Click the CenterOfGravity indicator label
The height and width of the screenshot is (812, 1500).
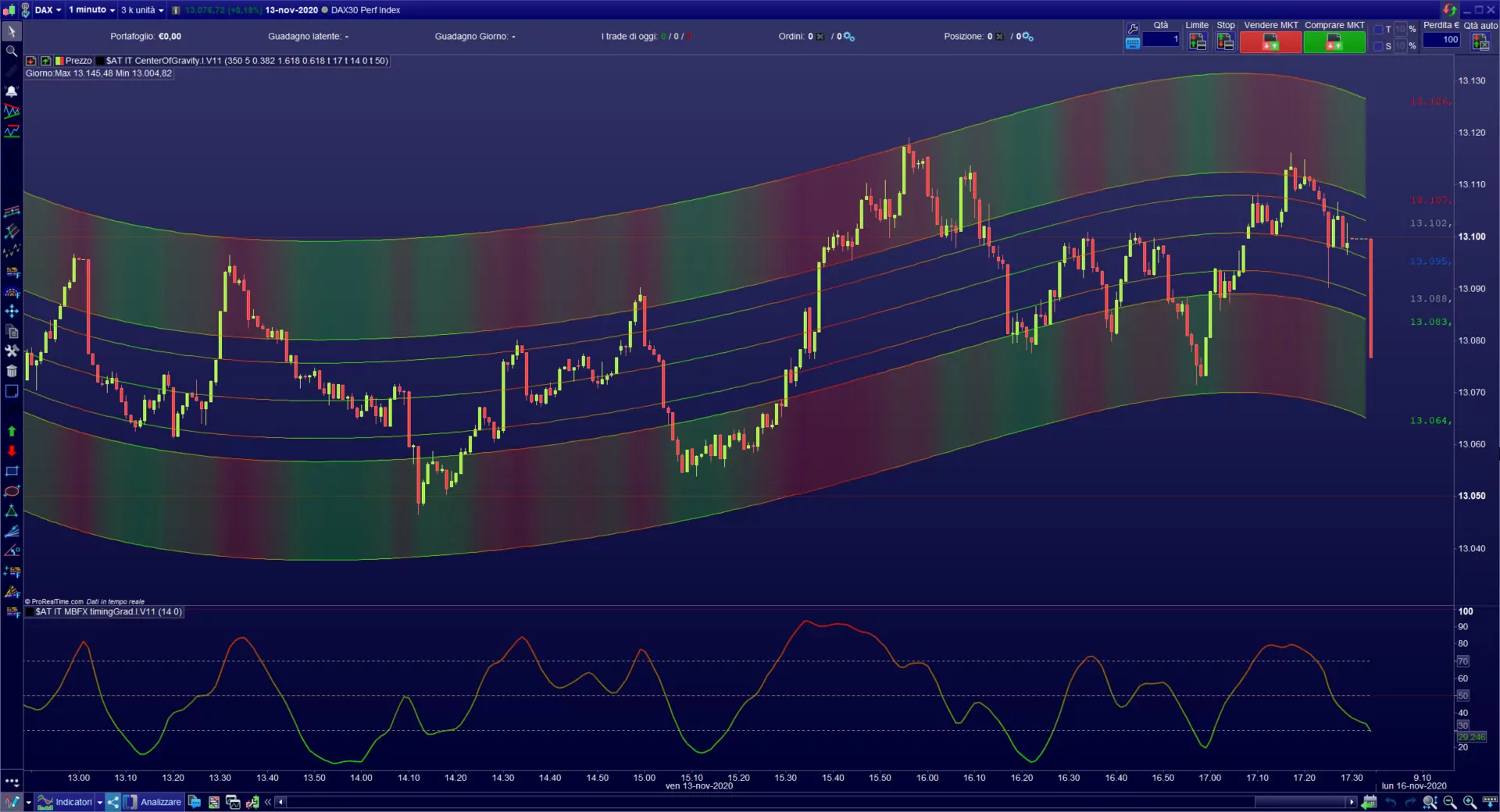(x=247, y=61)
